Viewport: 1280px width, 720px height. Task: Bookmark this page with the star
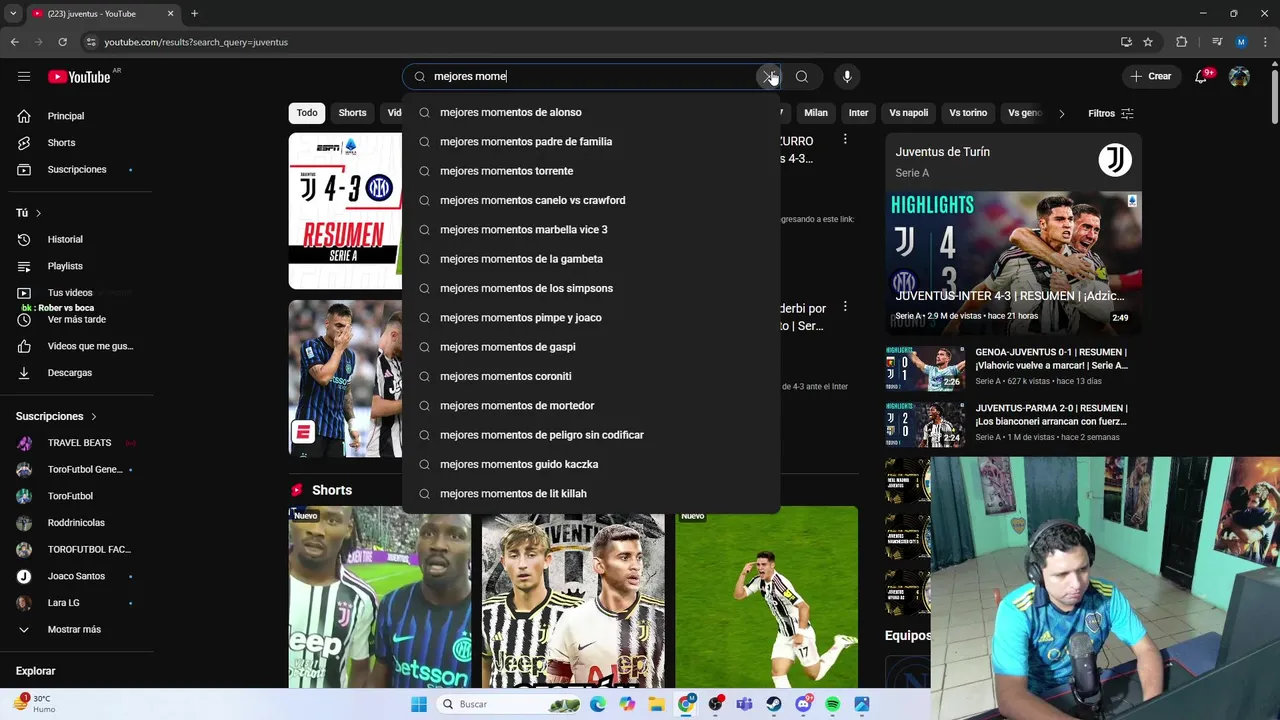(1148, 42)
